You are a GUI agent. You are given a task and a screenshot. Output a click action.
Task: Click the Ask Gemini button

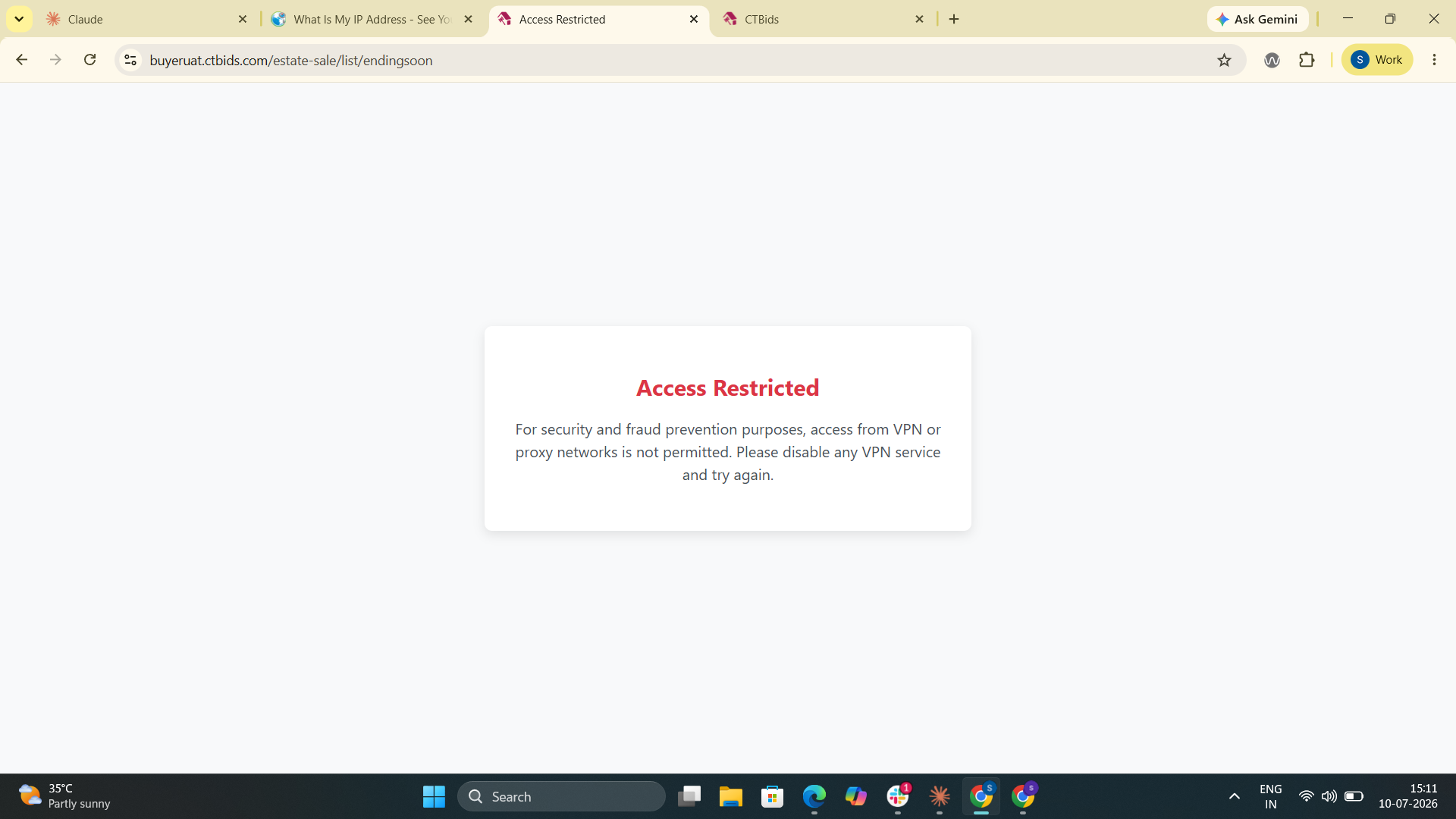click(1257, 19)
